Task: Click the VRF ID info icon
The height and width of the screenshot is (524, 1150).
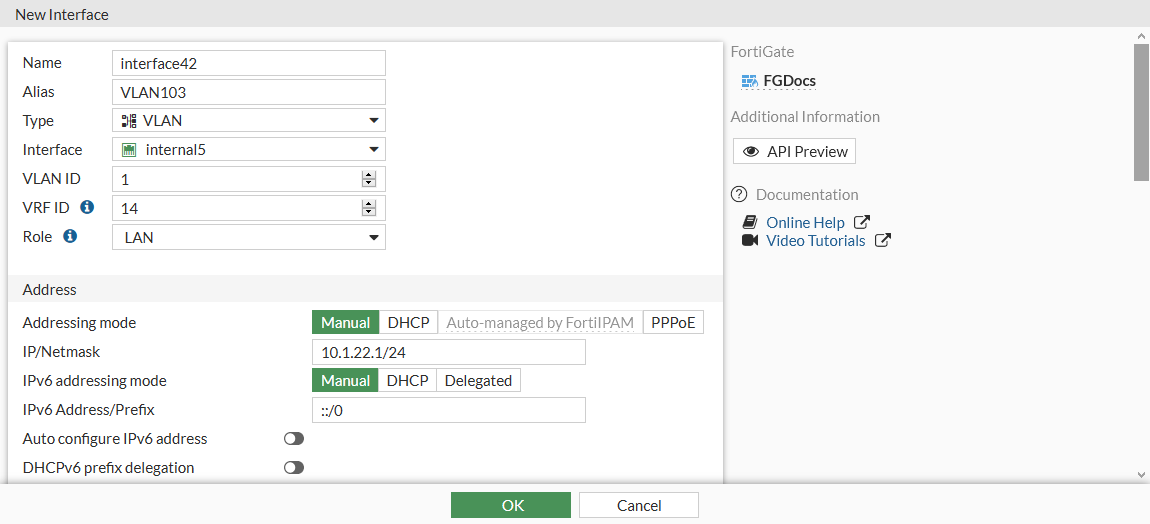Action: pos(87,208)
